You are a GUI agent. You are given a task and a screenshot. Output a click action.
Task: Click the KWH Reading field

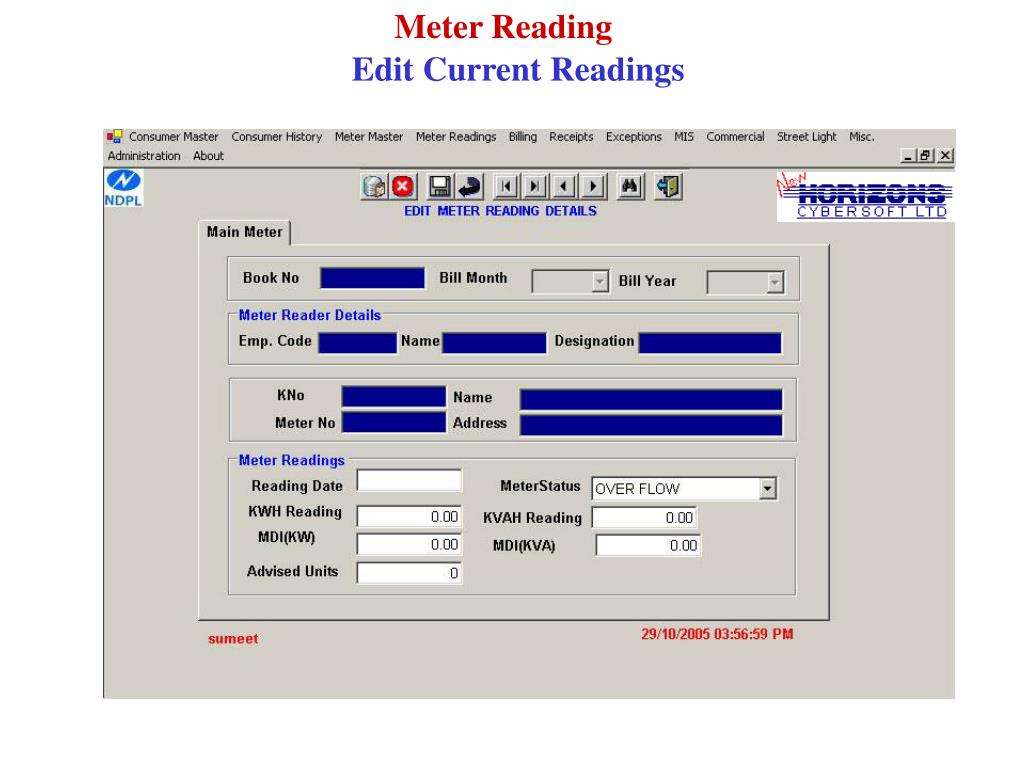pyautogui.click(x=409, y=517)
